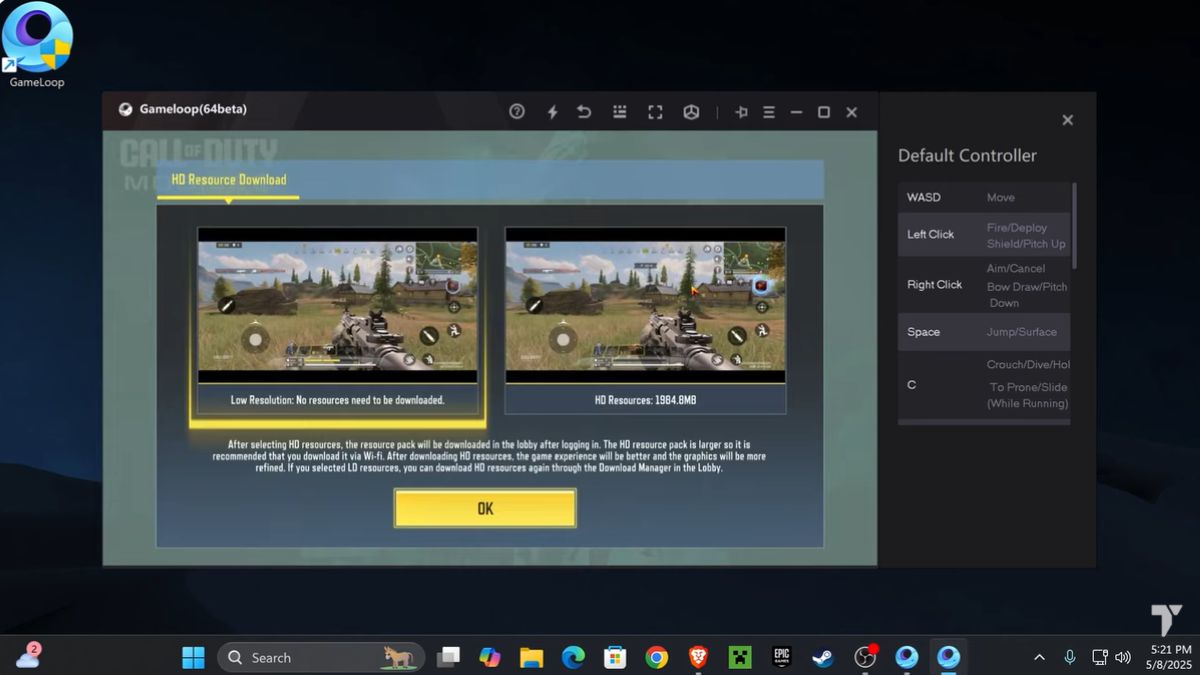
Task: Open the Gameloop help question-mark icon
Action: (x=517, y=112)
